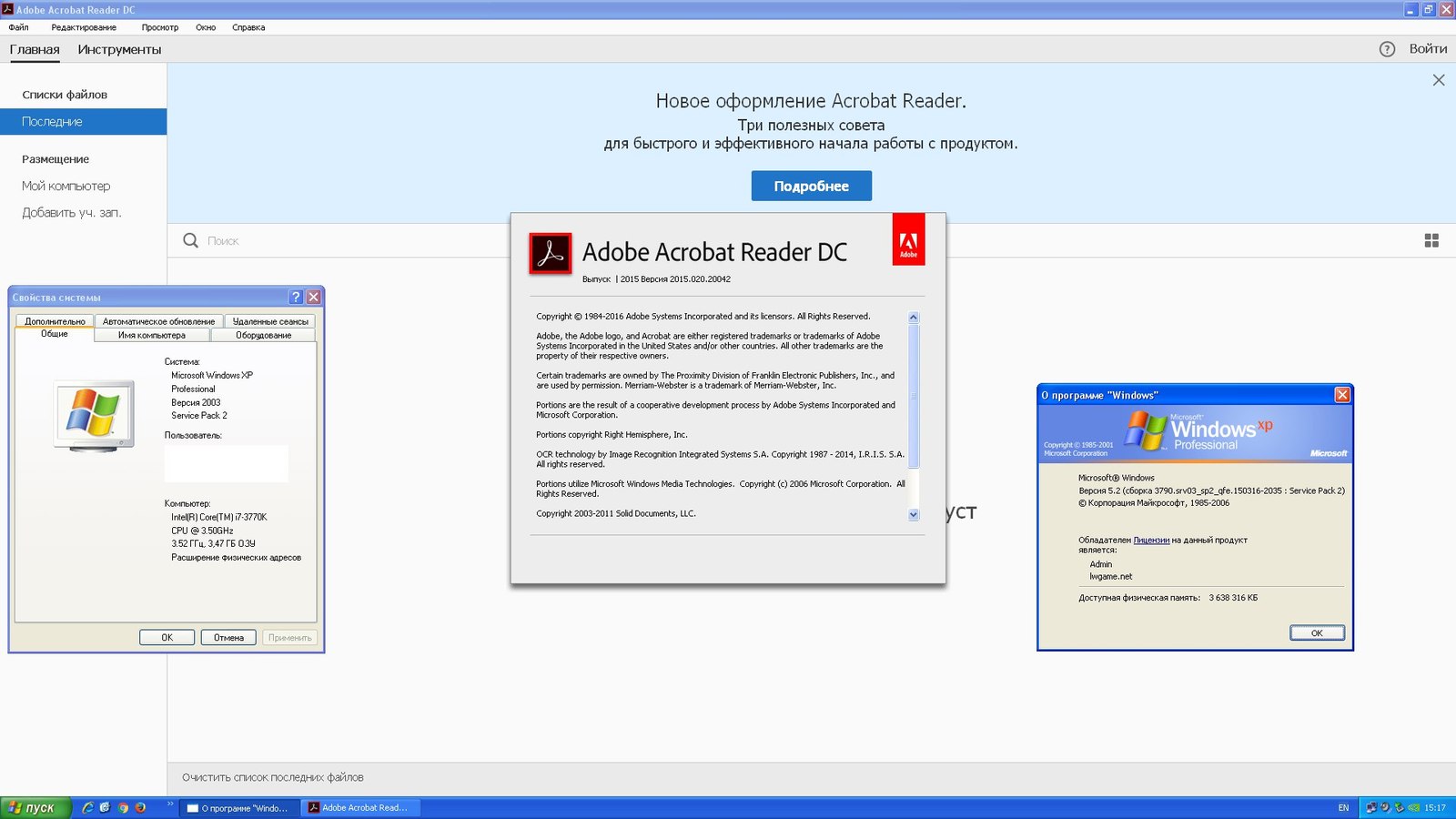Click the Acrobat icon in the window title bar
This screenshot has height=819, width=1456.
coord(7,9)
